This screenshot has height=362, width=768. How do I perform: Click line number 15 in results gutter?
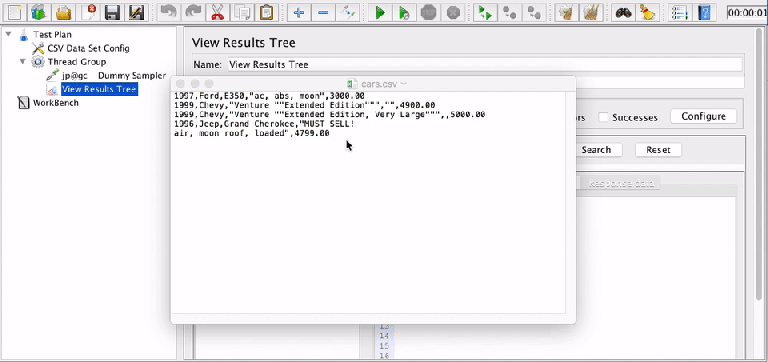pos(384,346)
